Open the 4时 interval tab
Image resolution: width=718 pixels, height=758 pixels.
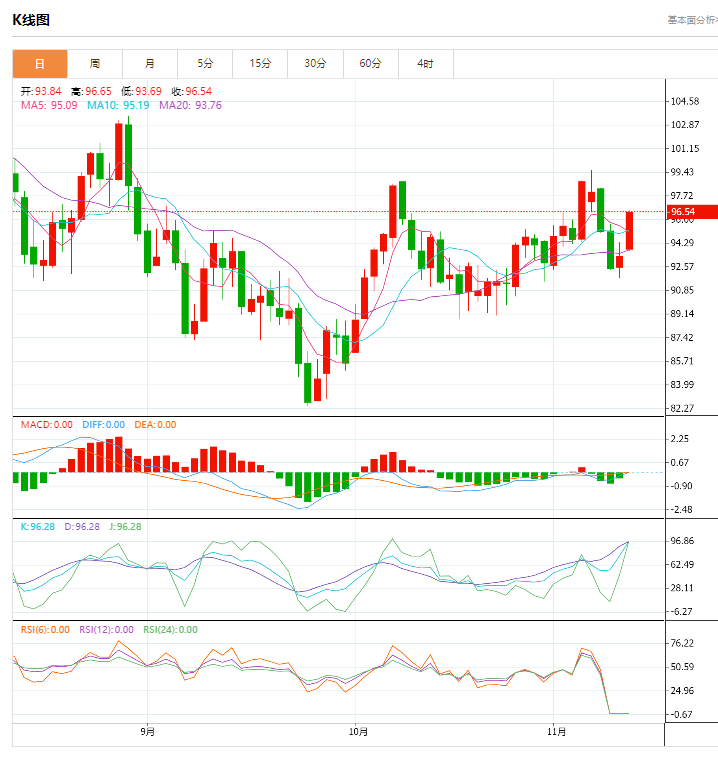pyautogui.click(x=426, y=63)
